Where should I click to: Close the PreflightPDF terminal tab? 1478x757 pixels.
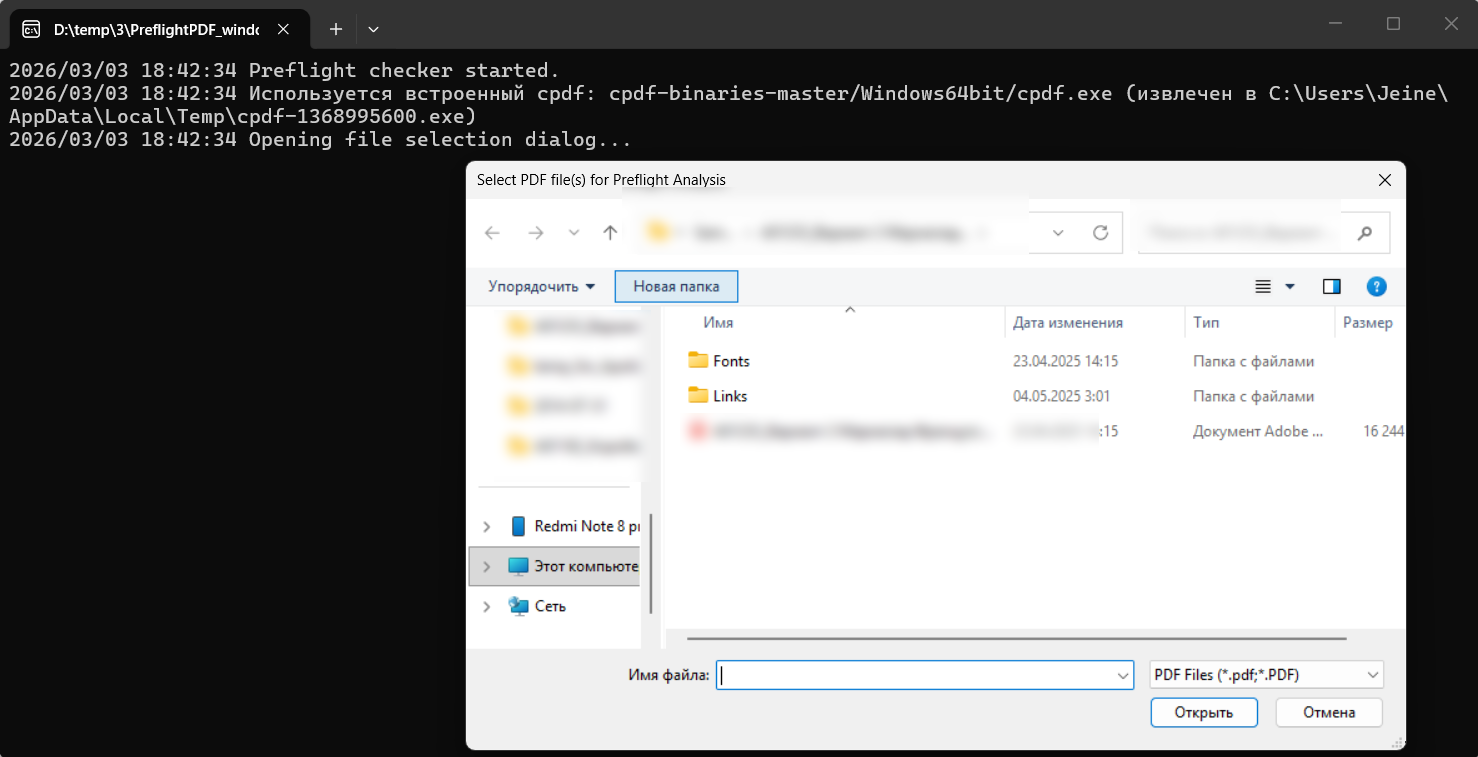tap(283, 29)
